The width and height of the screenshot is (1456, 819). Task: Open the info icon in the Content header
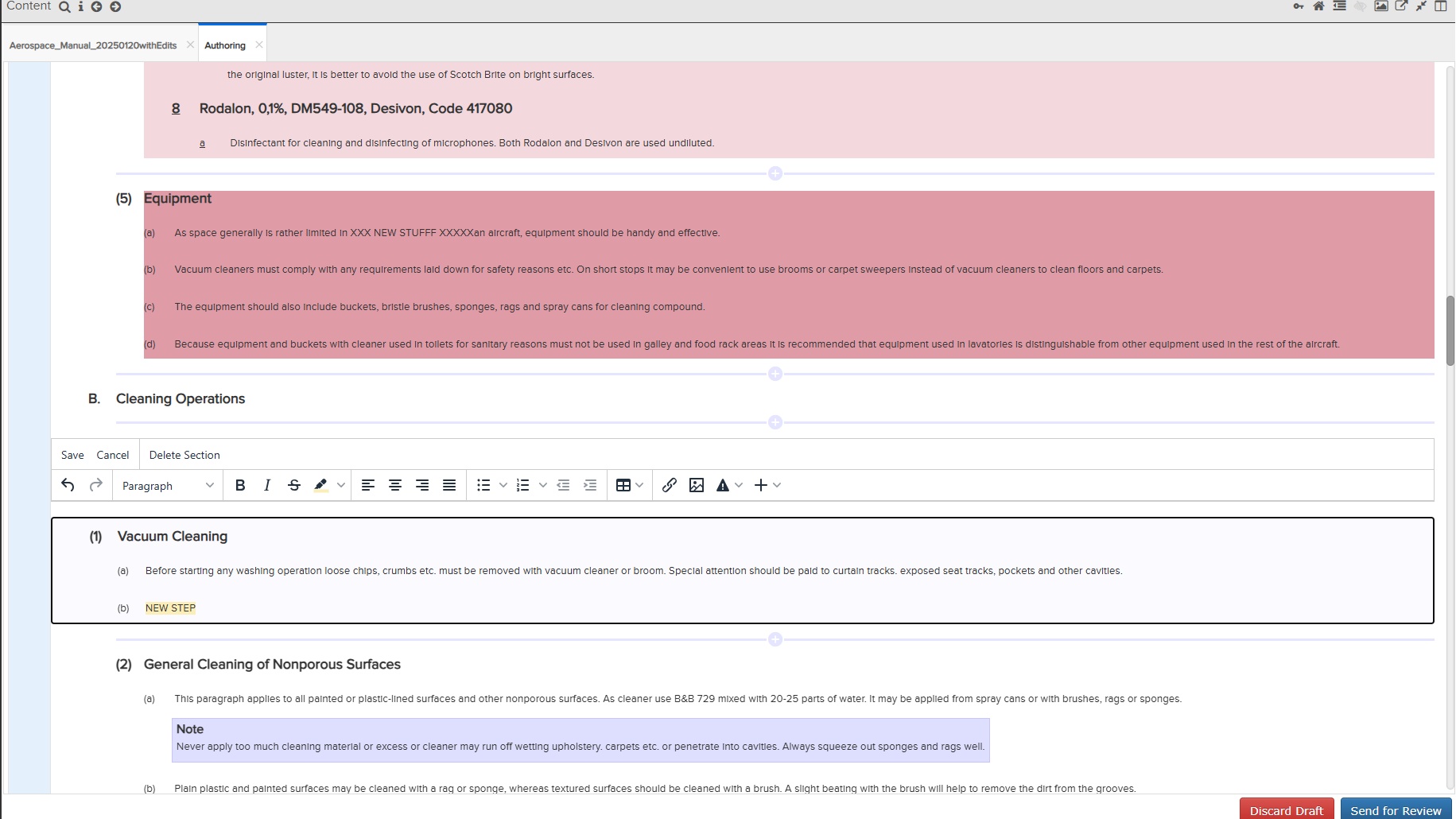(x=80, y=6)
